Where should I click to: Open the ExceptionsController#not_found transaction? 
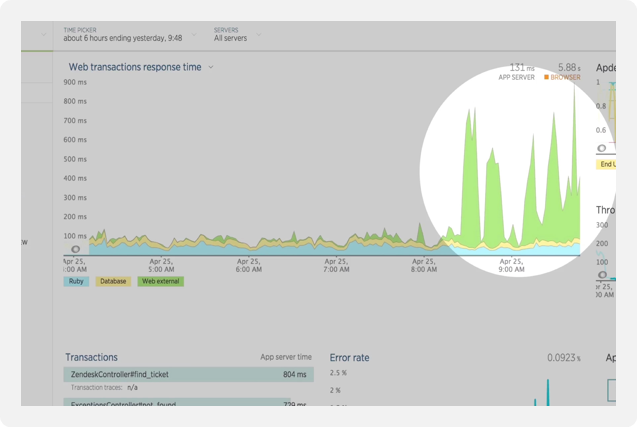tap(177, 402)
